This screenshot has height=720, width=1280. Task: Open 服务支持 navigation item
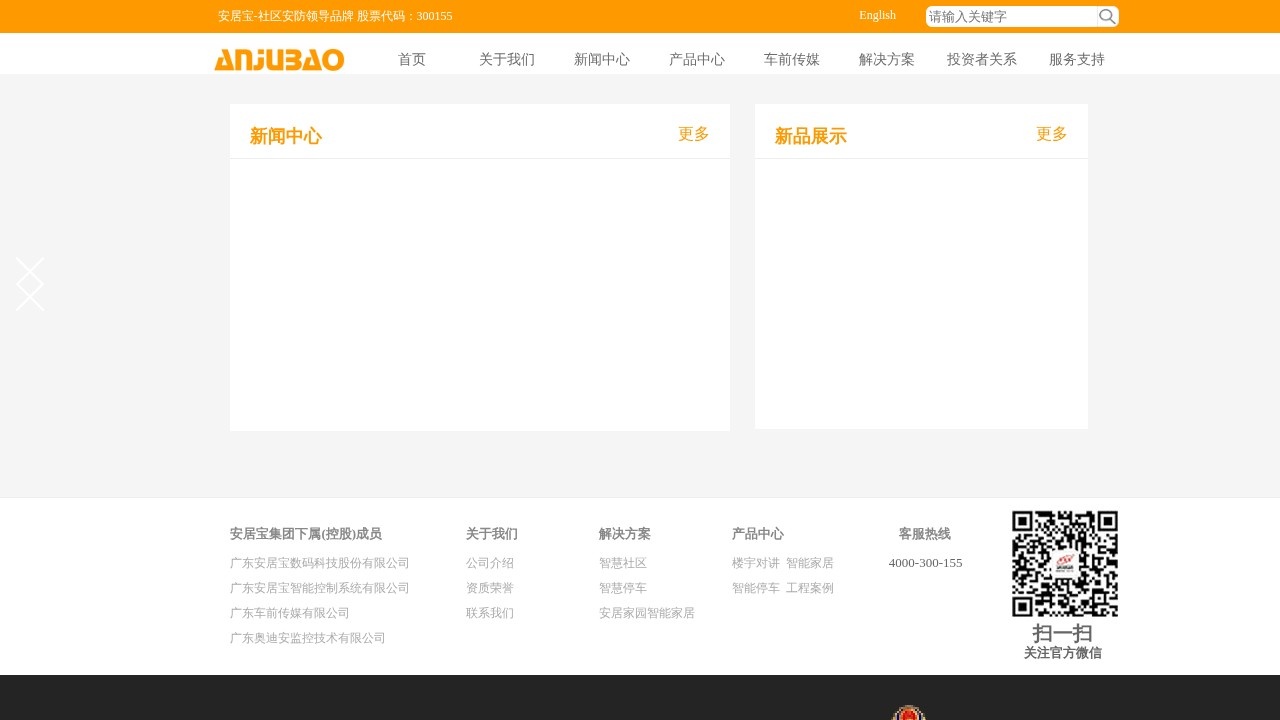(x=1077, y=59)
